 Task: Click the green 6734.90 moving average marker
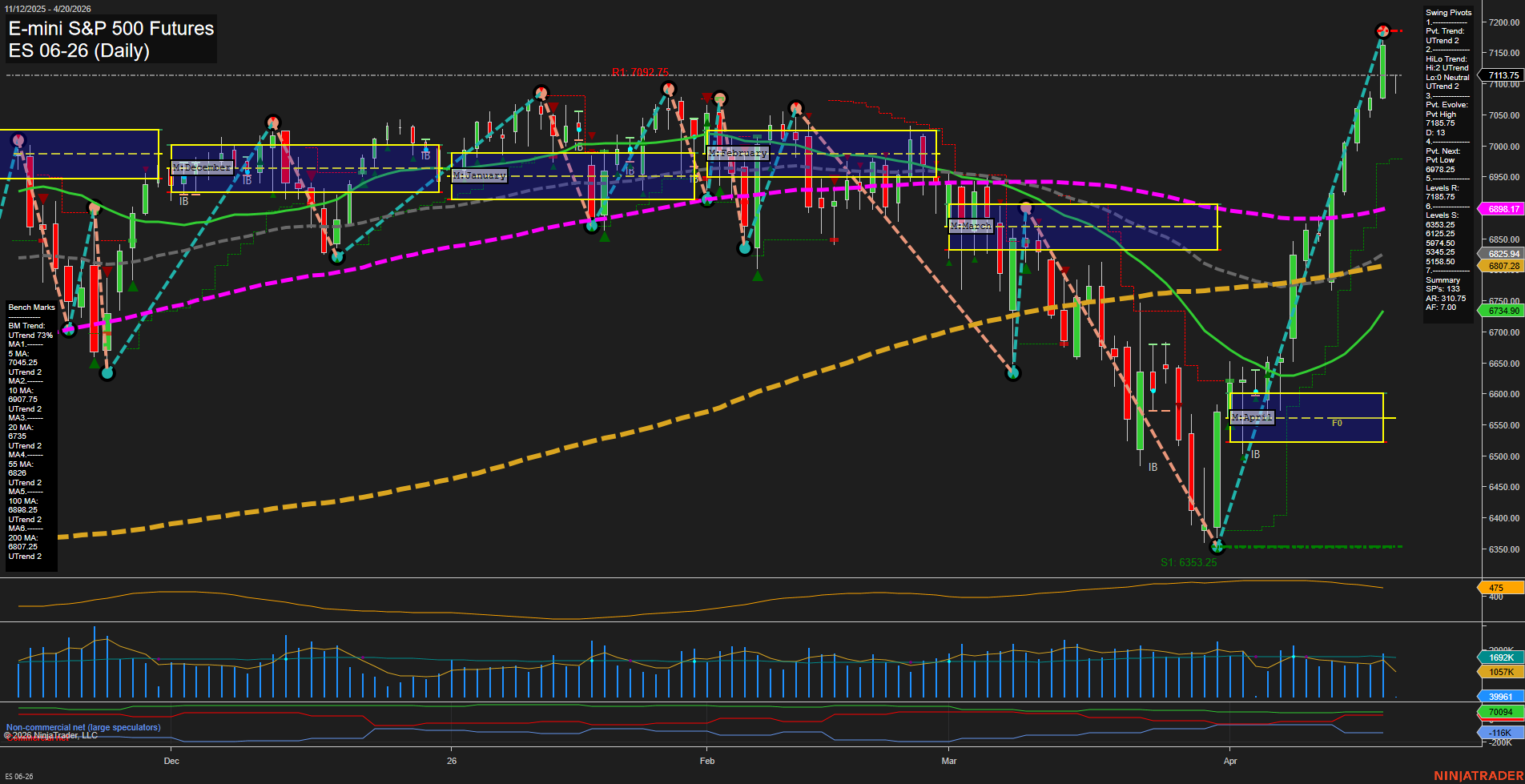coord(1500,310)
